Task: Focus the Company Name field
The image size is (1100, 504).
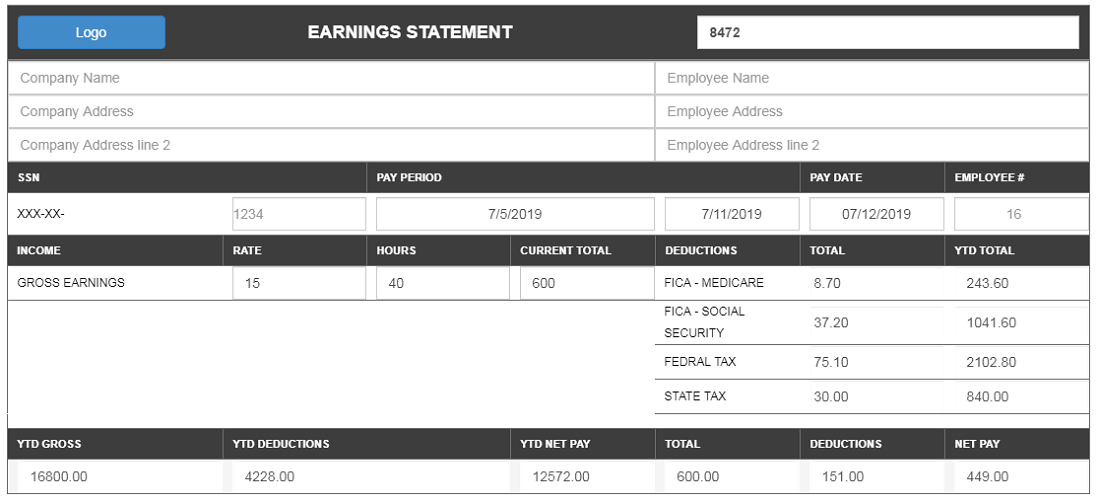Action: (x=331, y=78)
